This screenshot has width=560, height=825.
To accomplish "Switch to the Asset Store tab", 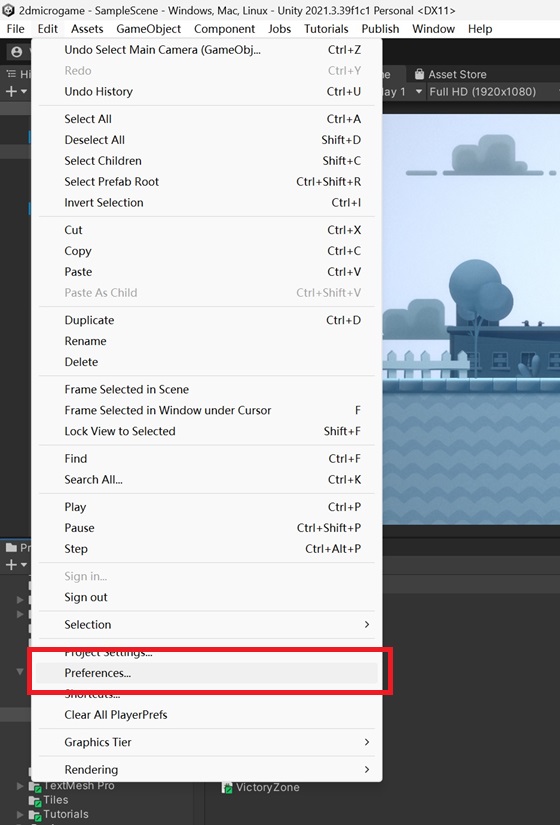I will (x=451, y=74).
